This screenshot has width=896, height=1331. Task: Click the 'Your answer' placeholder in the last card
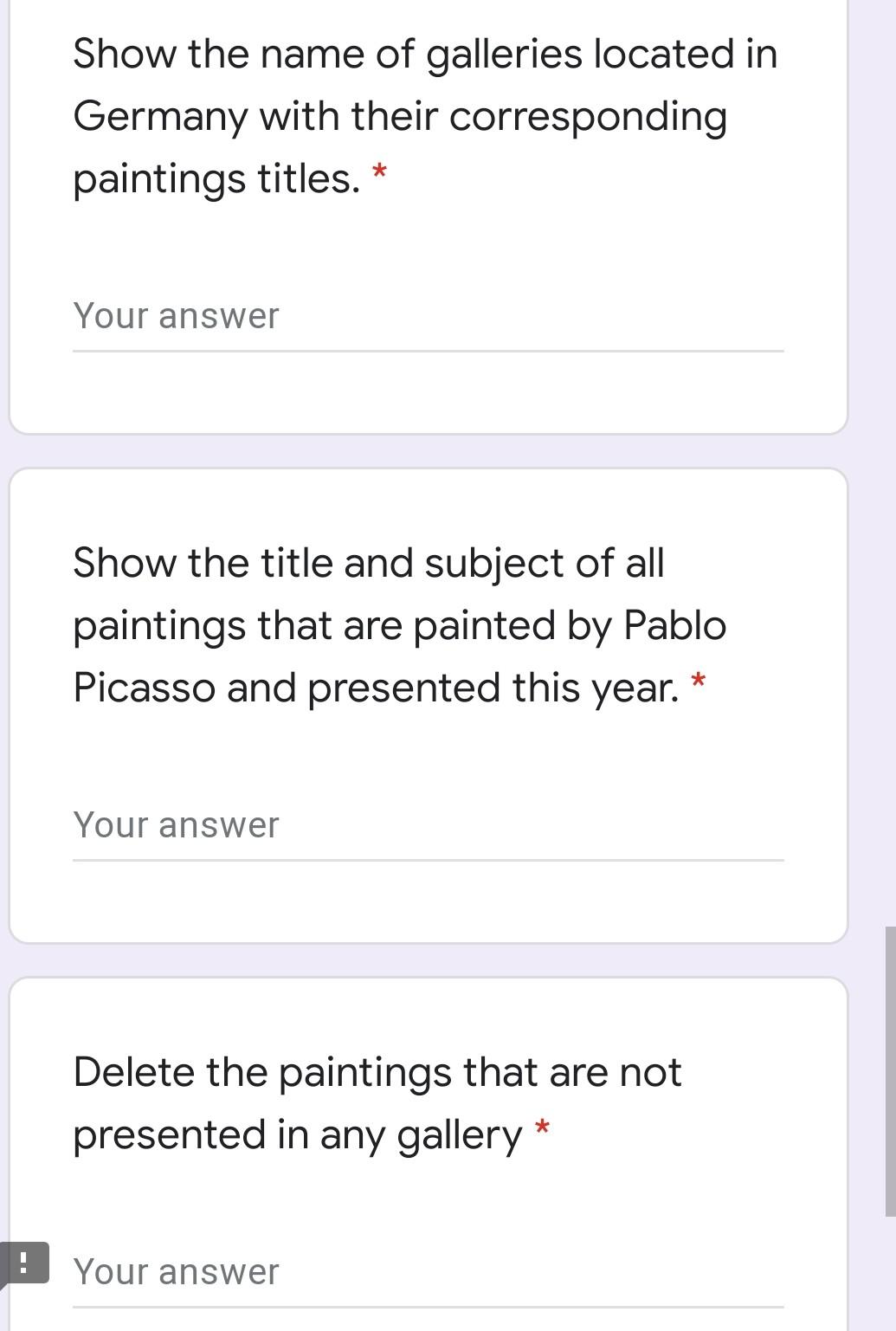tap(175, 1271)
